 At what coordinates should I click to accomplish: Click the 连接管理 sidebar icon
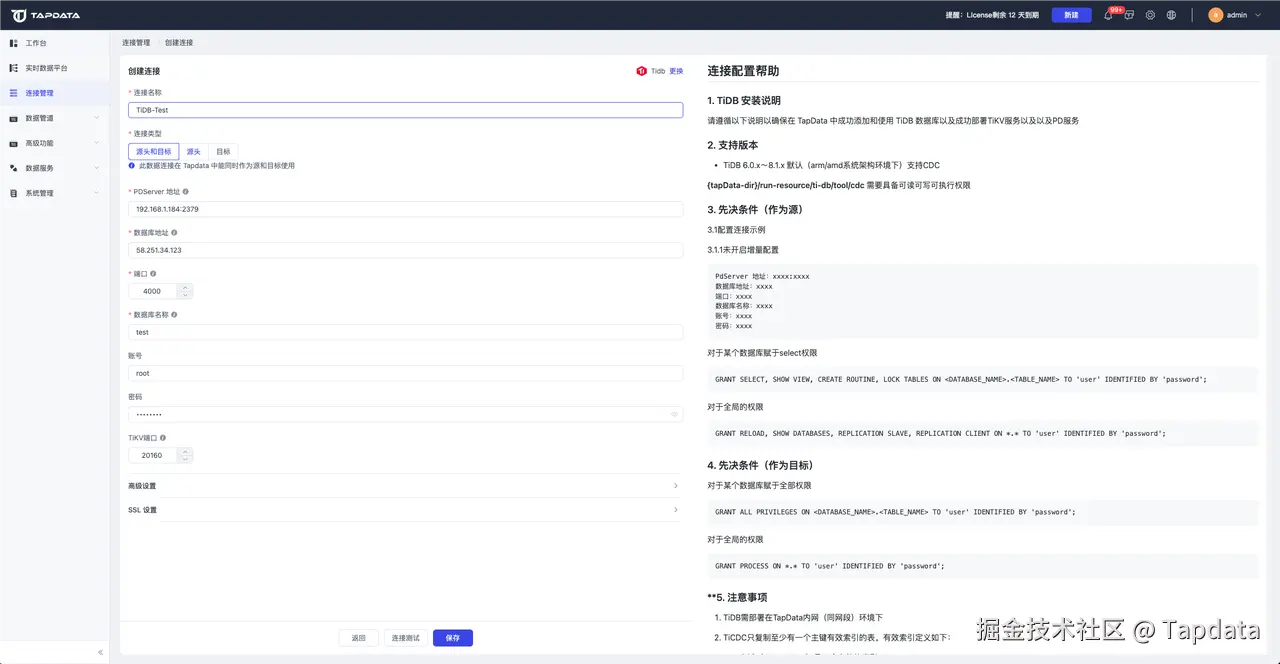[x=13, y=93]
